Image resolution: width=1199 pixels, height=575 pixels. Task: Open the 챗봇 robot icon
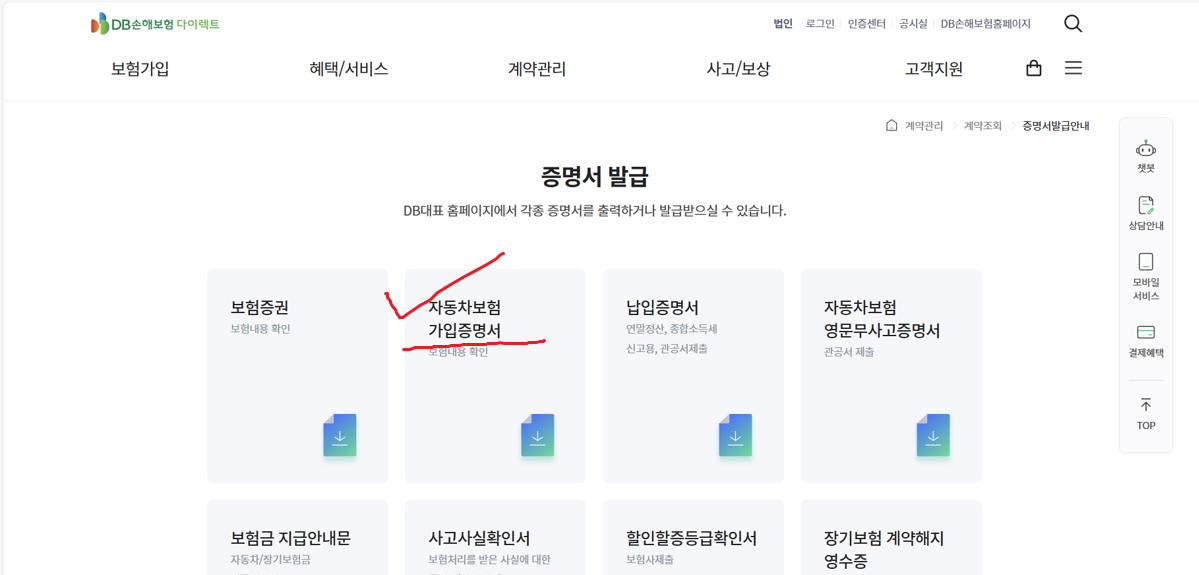coord(1145,148)
